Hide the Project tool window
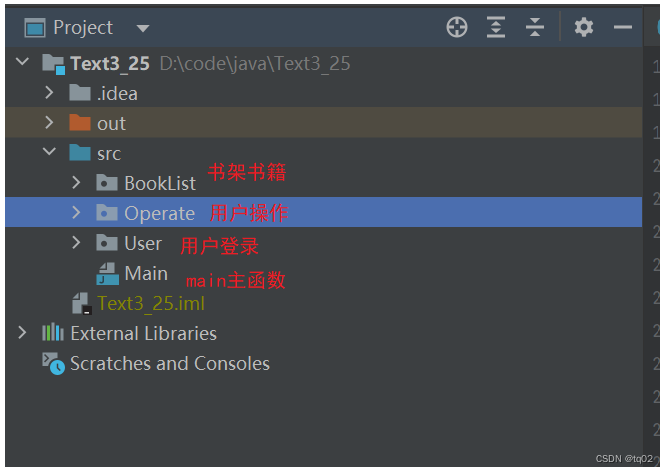Viewport: 669px width, 474px height. (623, 27)
